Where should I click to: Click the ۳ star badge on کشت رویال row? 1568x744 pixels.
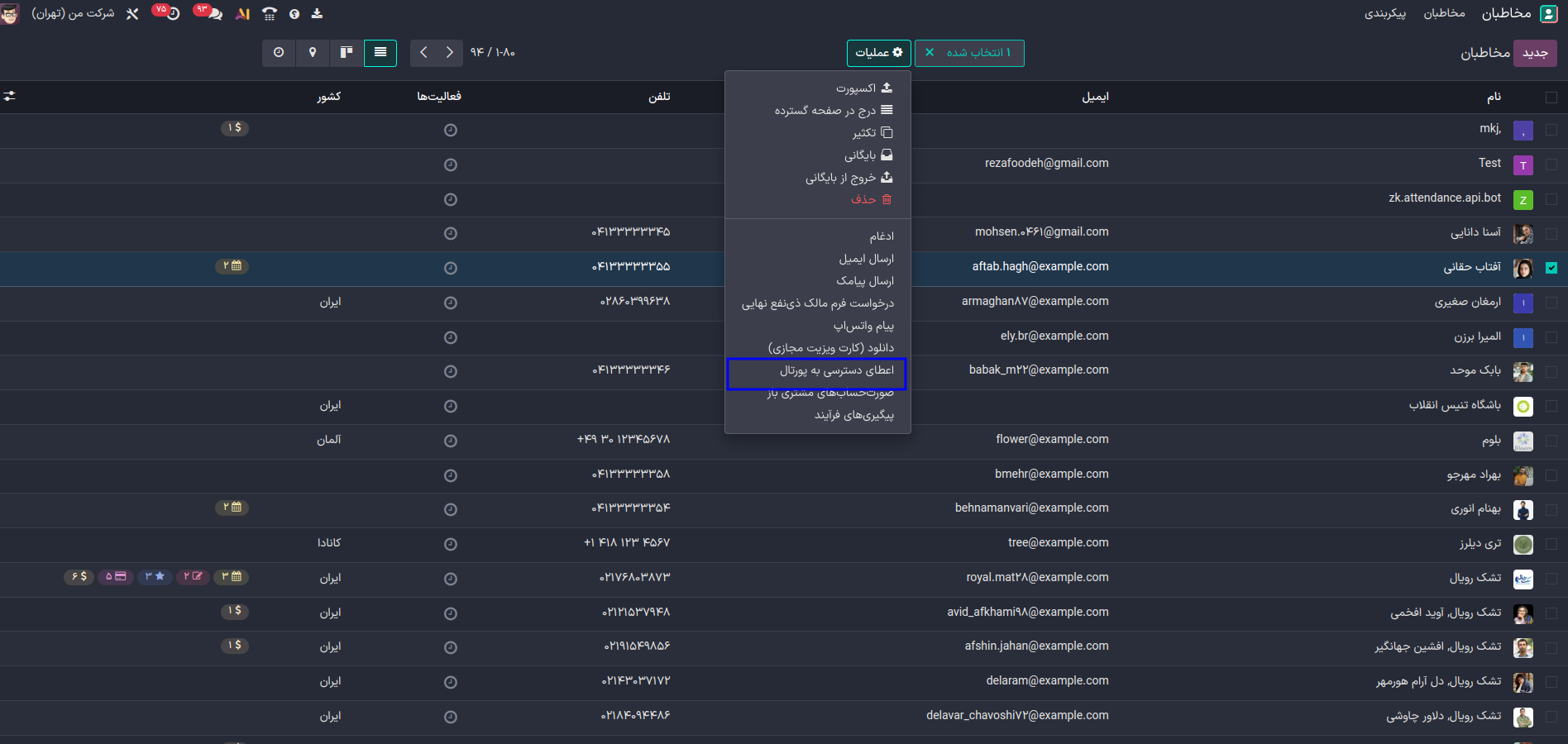coord(155,576)
